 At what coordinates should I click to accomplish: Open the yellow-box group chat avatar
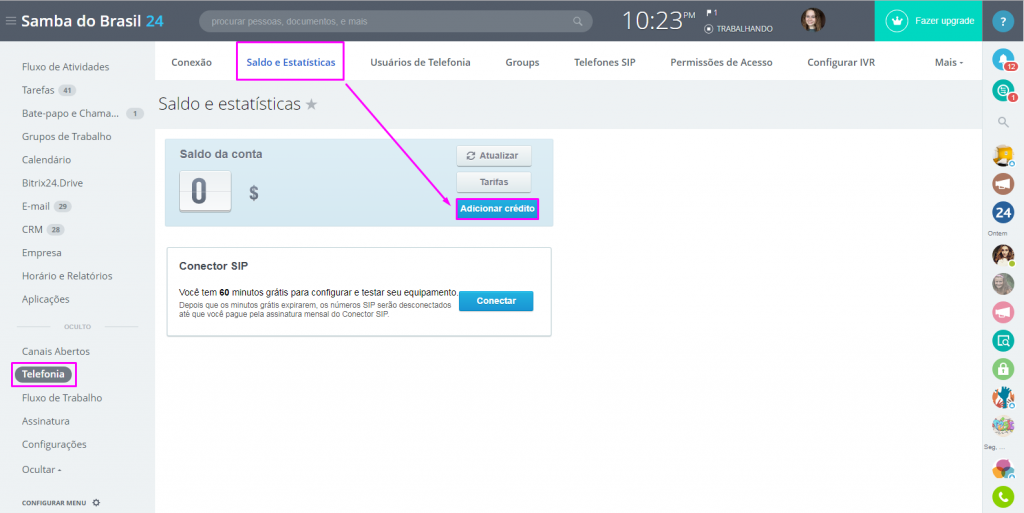point(1003,155)
